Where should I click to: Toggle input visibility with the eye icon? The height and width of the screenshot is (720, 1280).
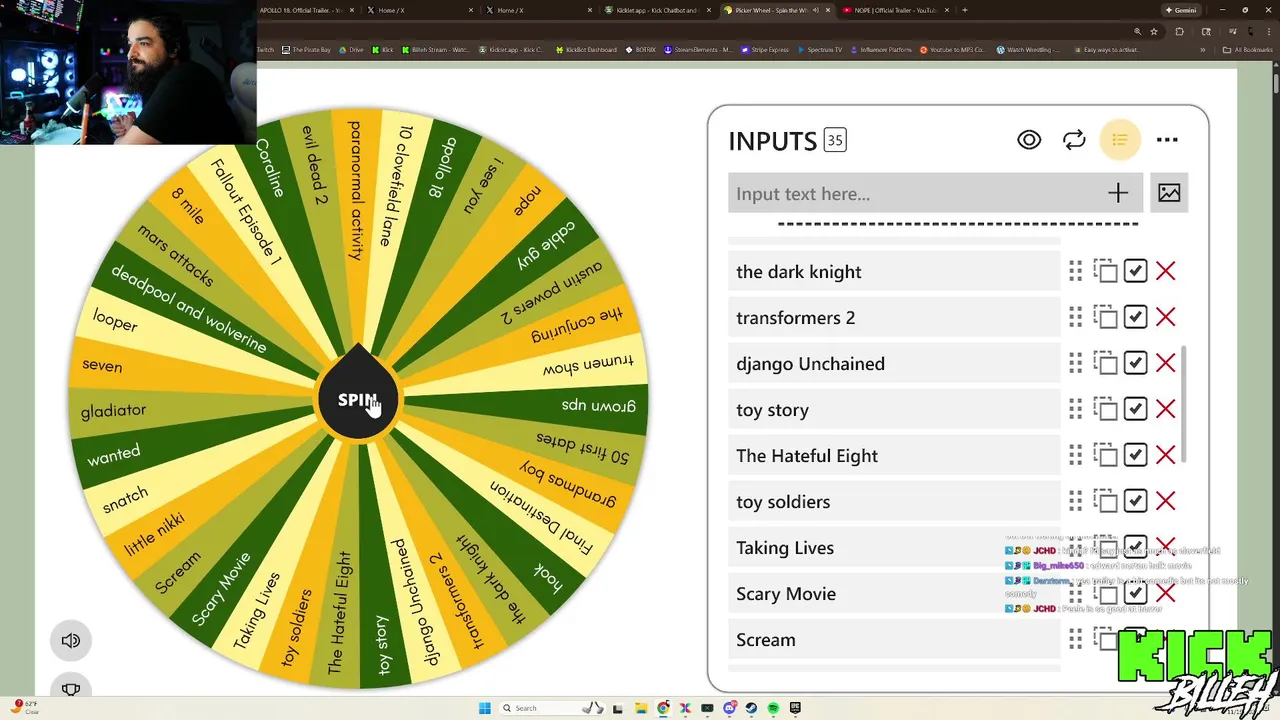pyautogui.click(x=1029, y=140)
